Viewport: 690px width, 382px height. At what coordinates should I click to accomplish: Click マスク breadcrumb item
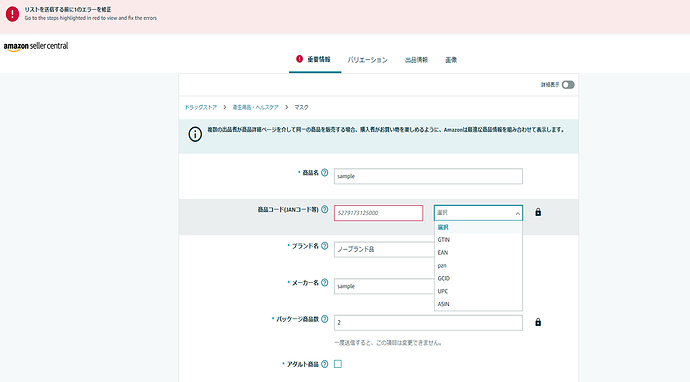pos(301,107)
